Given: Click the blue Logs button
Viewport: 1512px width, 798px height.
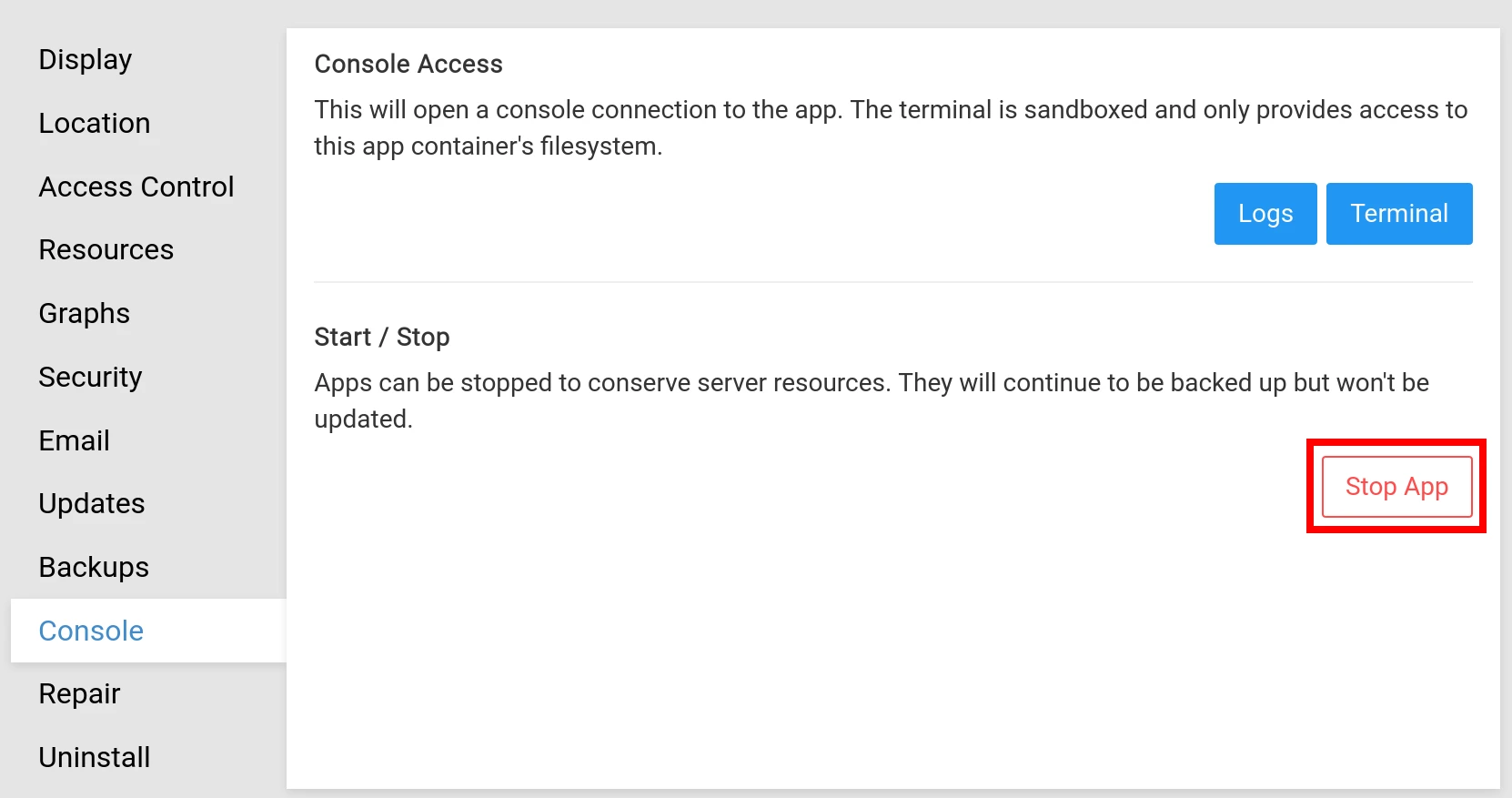Looking at the screenshot, I should pyautogui.click(x=1265, y=214).
